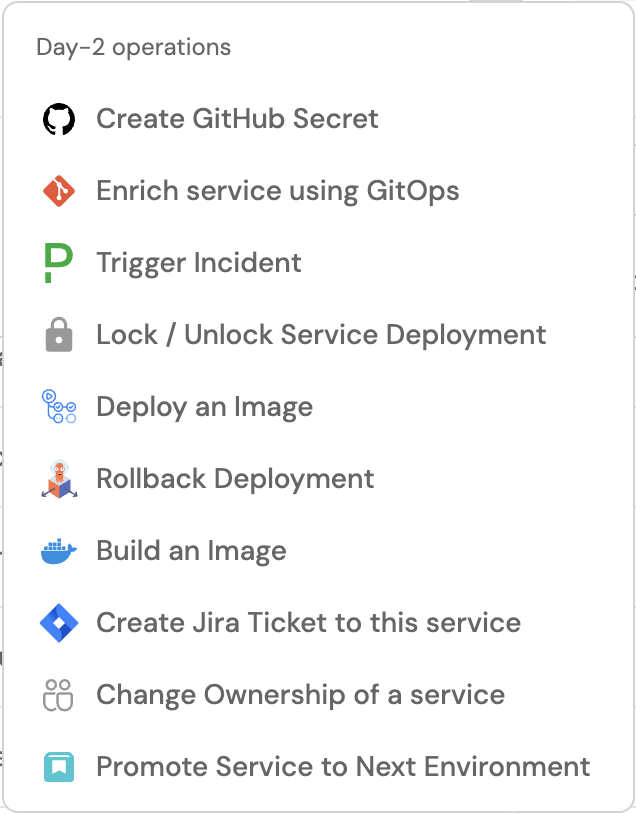This screenshot has height=814, width=636.
Task: Select Rollback Deployment option
Action: click(235, 479)
